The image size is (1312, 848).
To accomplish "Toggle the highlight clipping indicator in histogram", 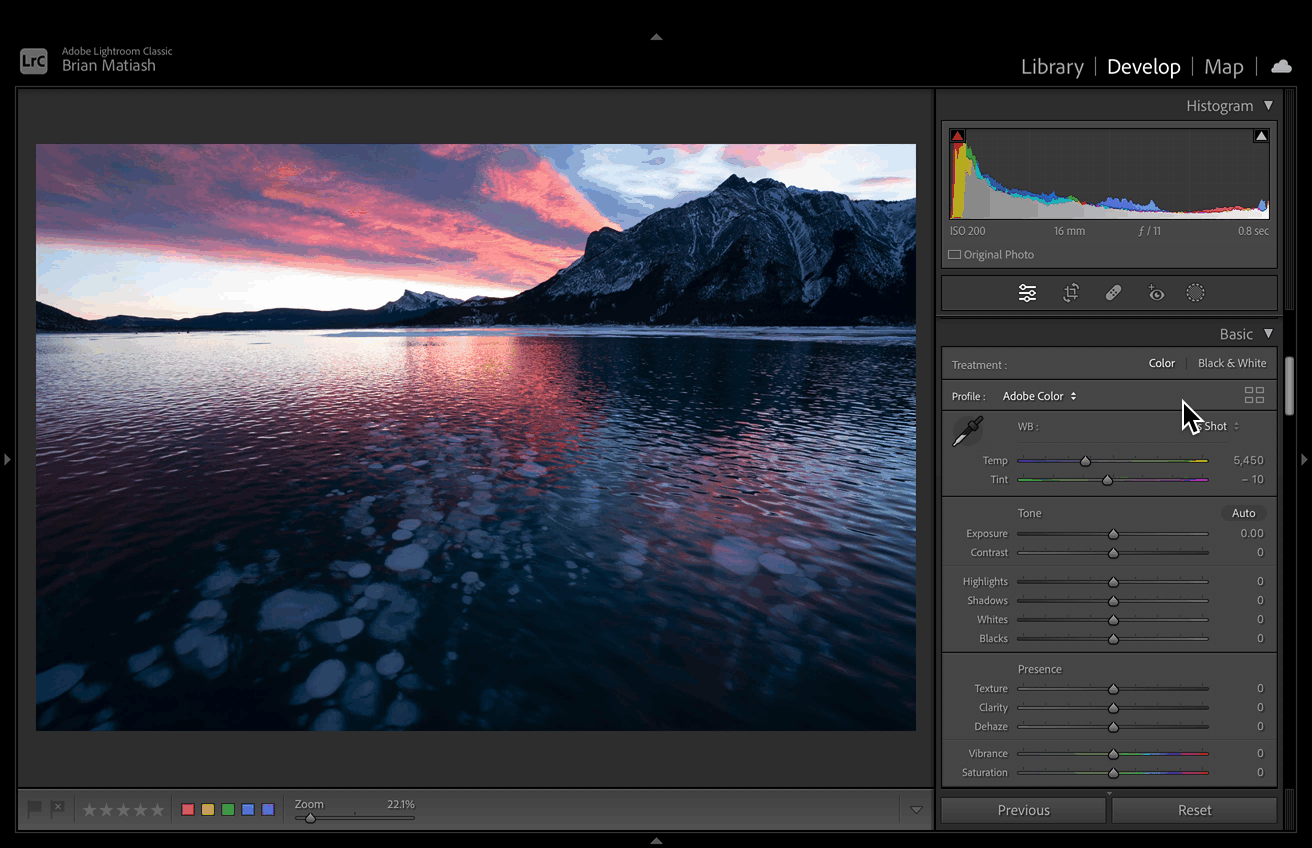I will click(1261, 136).
